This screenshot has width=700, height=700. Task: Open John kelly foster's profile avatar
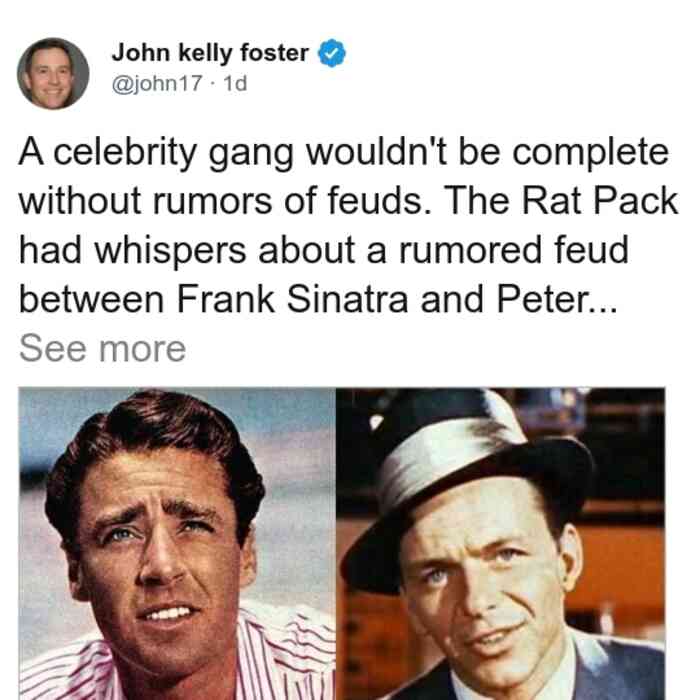tap(53, 74)
